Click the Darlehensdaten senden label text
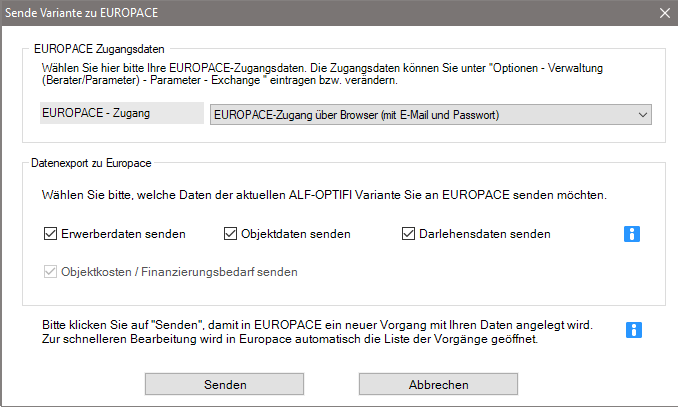Screen dimensions: 678x407 click(x=485, y=234)
